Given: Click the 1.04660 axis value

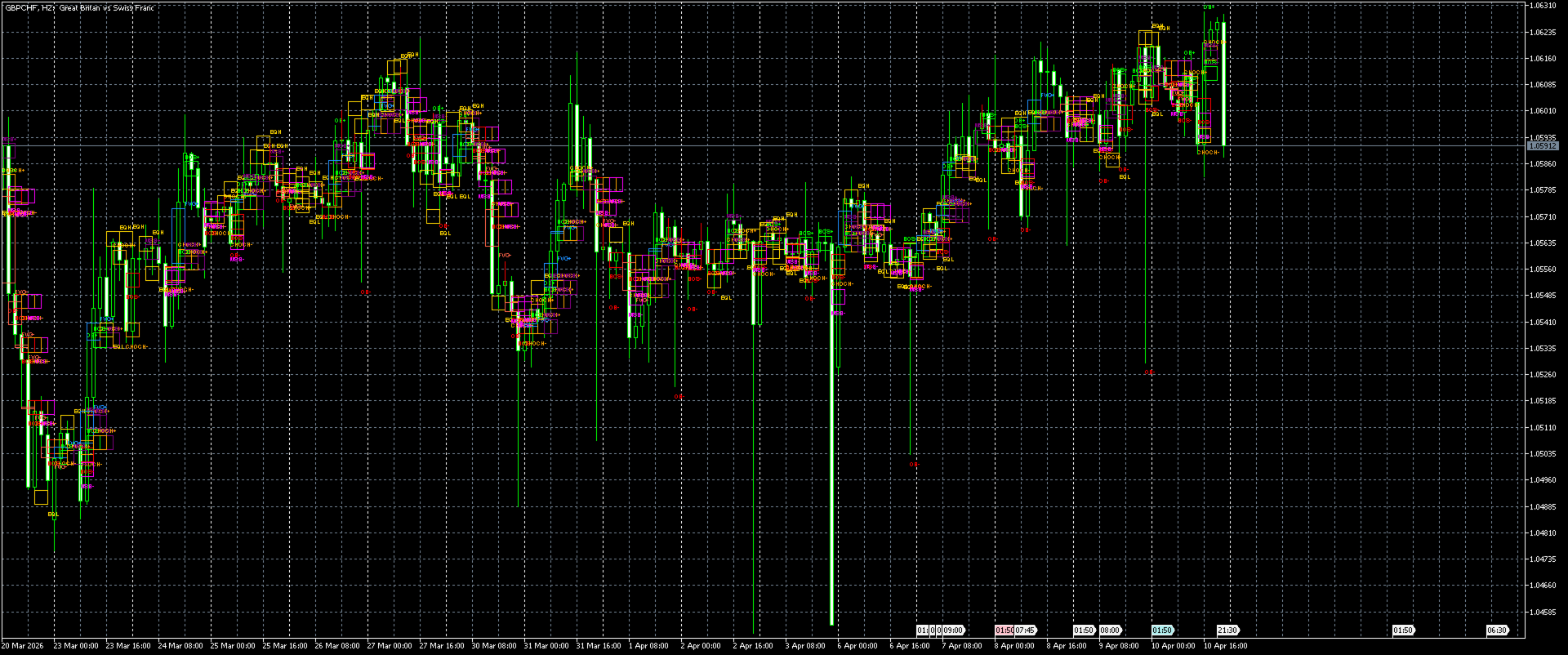Looking at the screenshot, I should click(1543, 586).
